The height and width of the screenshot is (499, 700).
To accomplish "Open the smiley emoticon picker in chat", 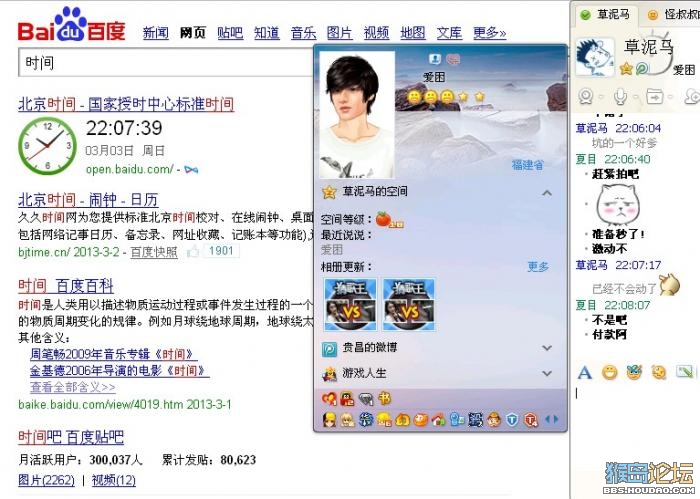I will 610,372.
